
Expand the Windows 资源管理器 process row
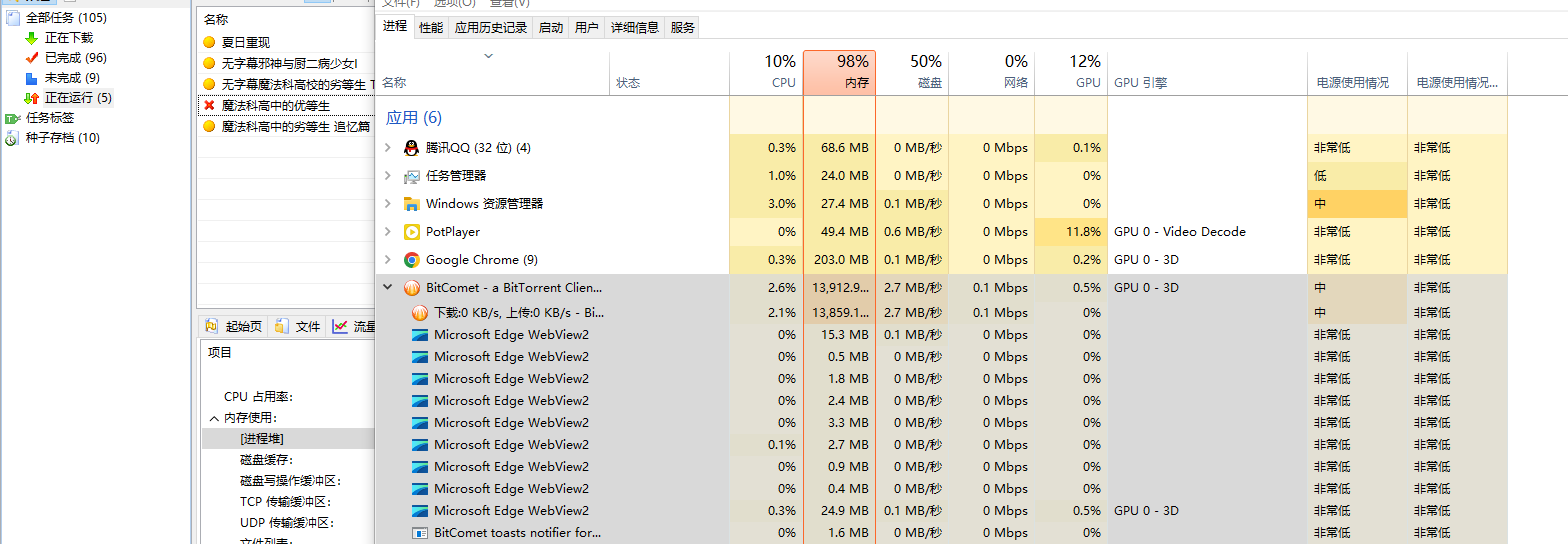click(388, 204)
